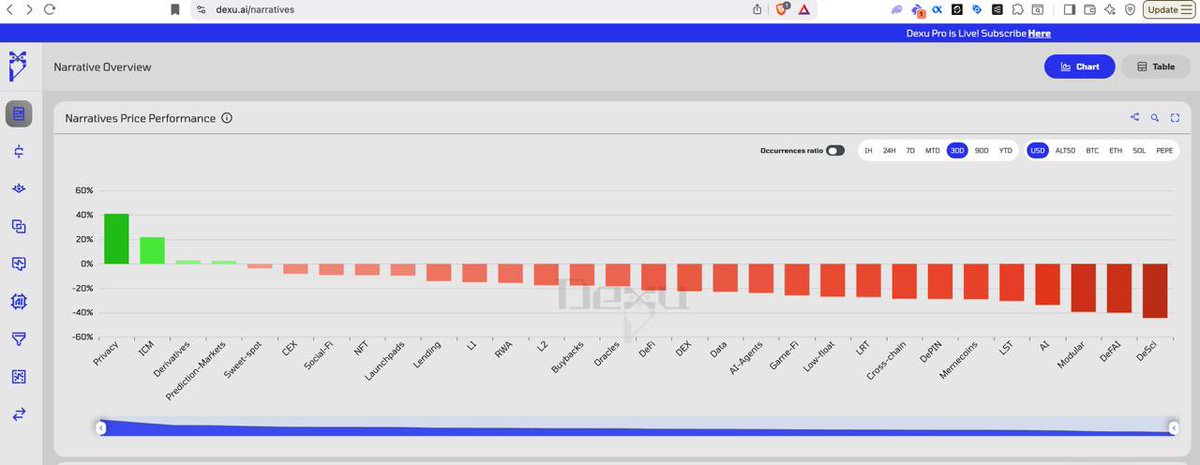
Task: Switch to the Table view
Action: (1155, 67)
